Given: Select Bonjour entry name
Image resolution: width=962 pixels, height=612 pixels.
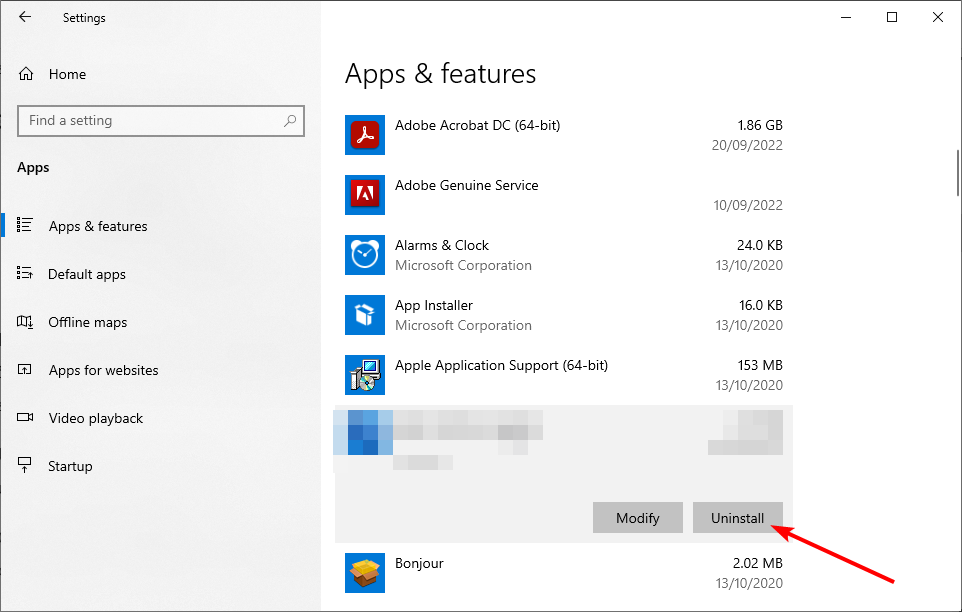Looking at the screenshot, I should click(419, 563).
